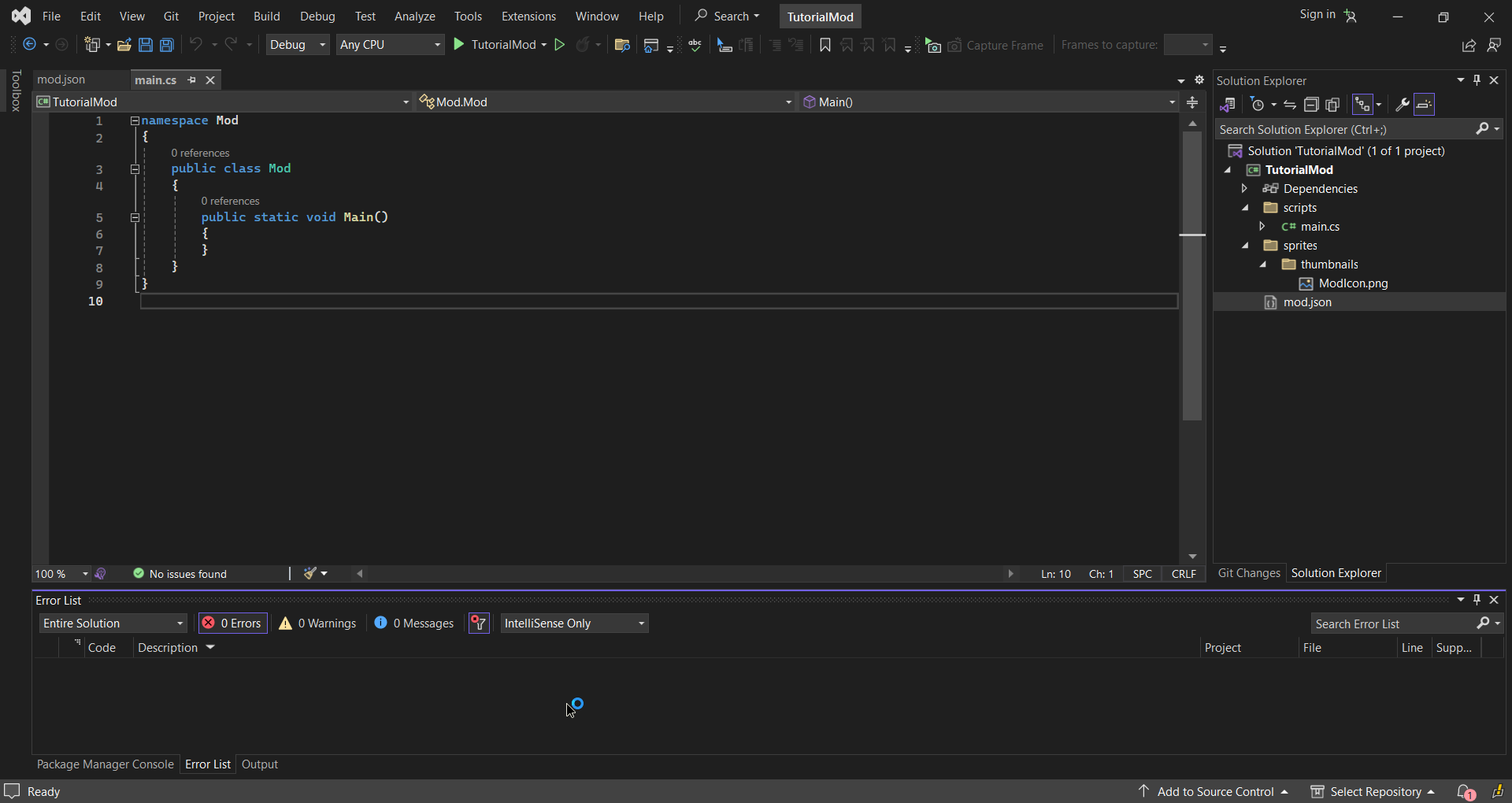Collapse the Main() method code block
The height and width of the screenshot is (803, 1512).
tap(135, 218)
